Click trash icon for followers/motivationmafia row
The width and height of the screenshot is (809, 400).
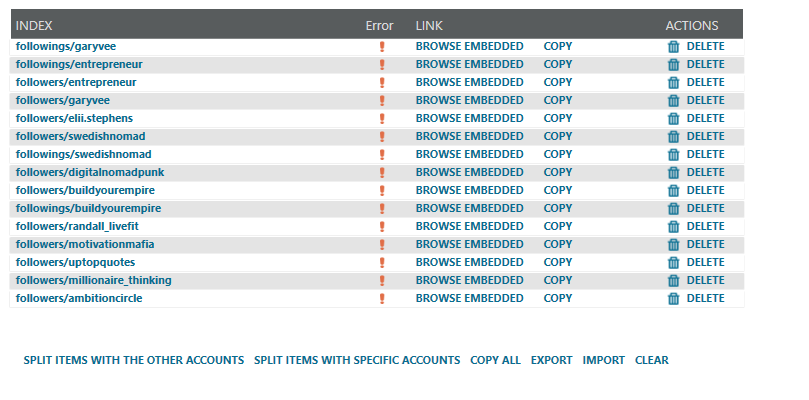[673, 245]
